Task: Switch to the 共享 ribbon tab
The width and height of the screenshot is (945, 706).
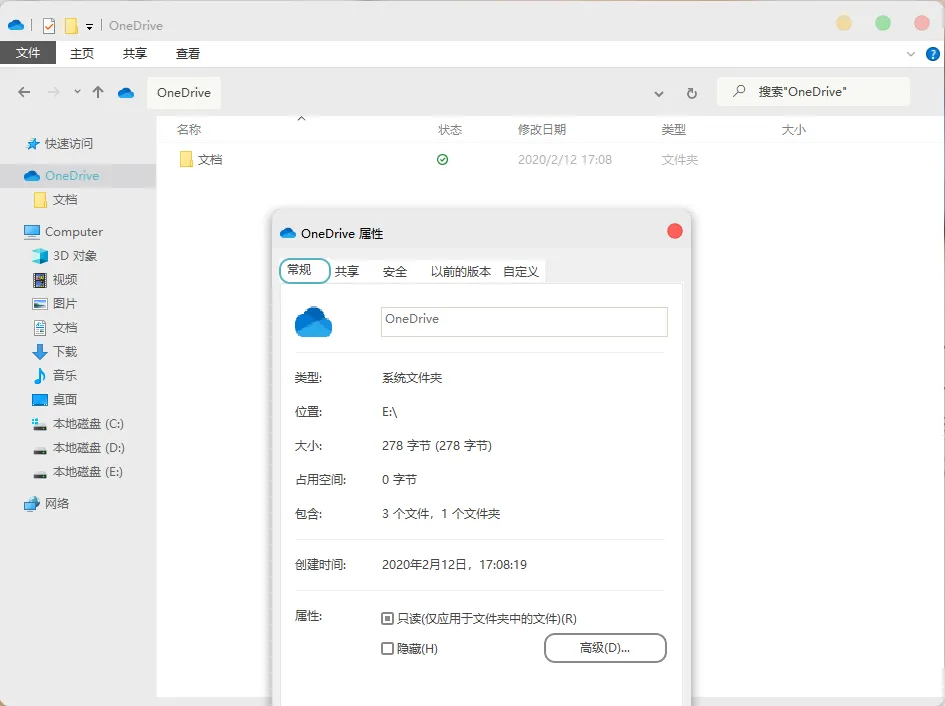Action: pyautogui.click(x=134, y=53)
